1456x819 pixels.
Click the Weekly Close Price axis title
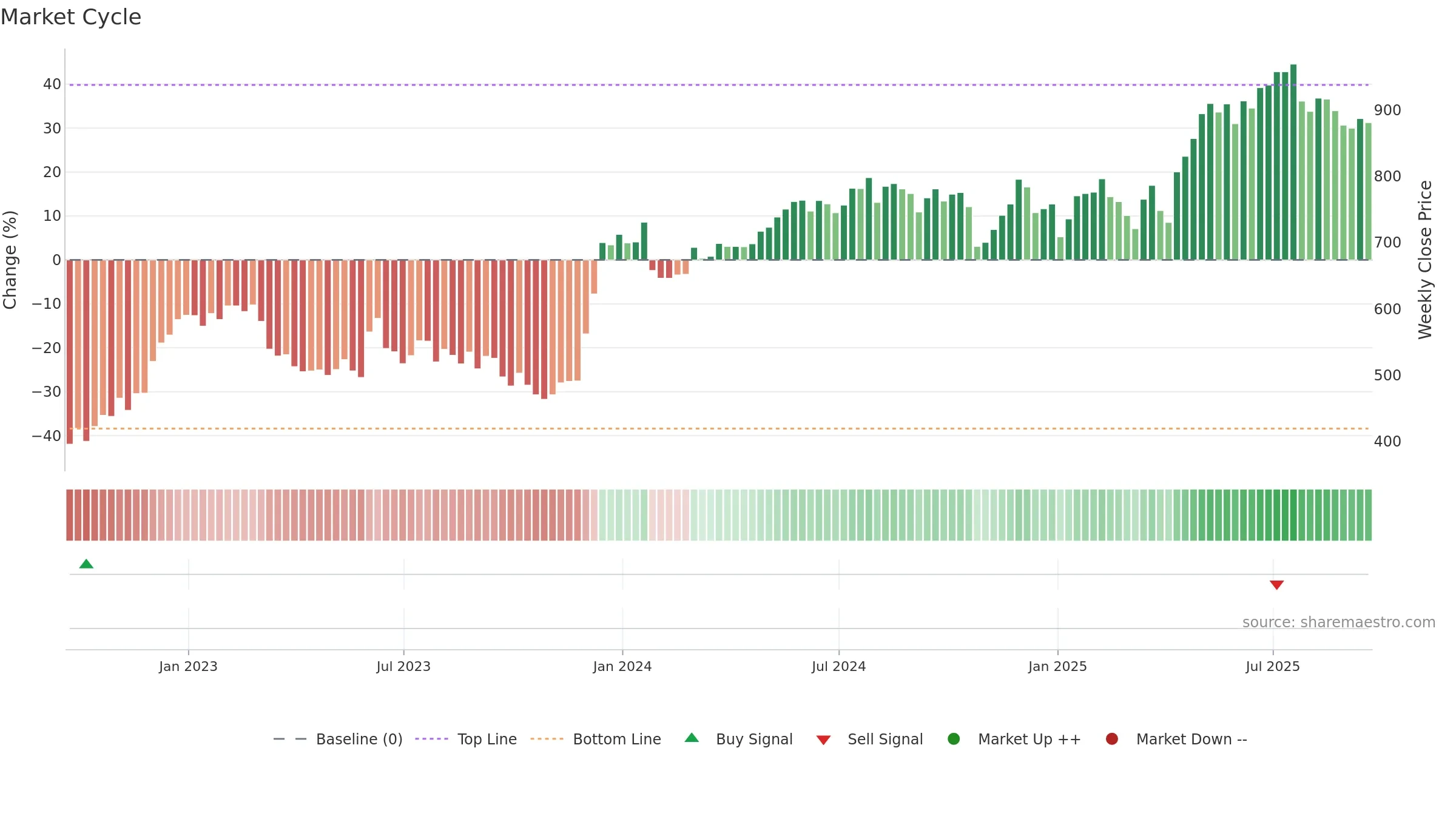tap(1425, 260)
